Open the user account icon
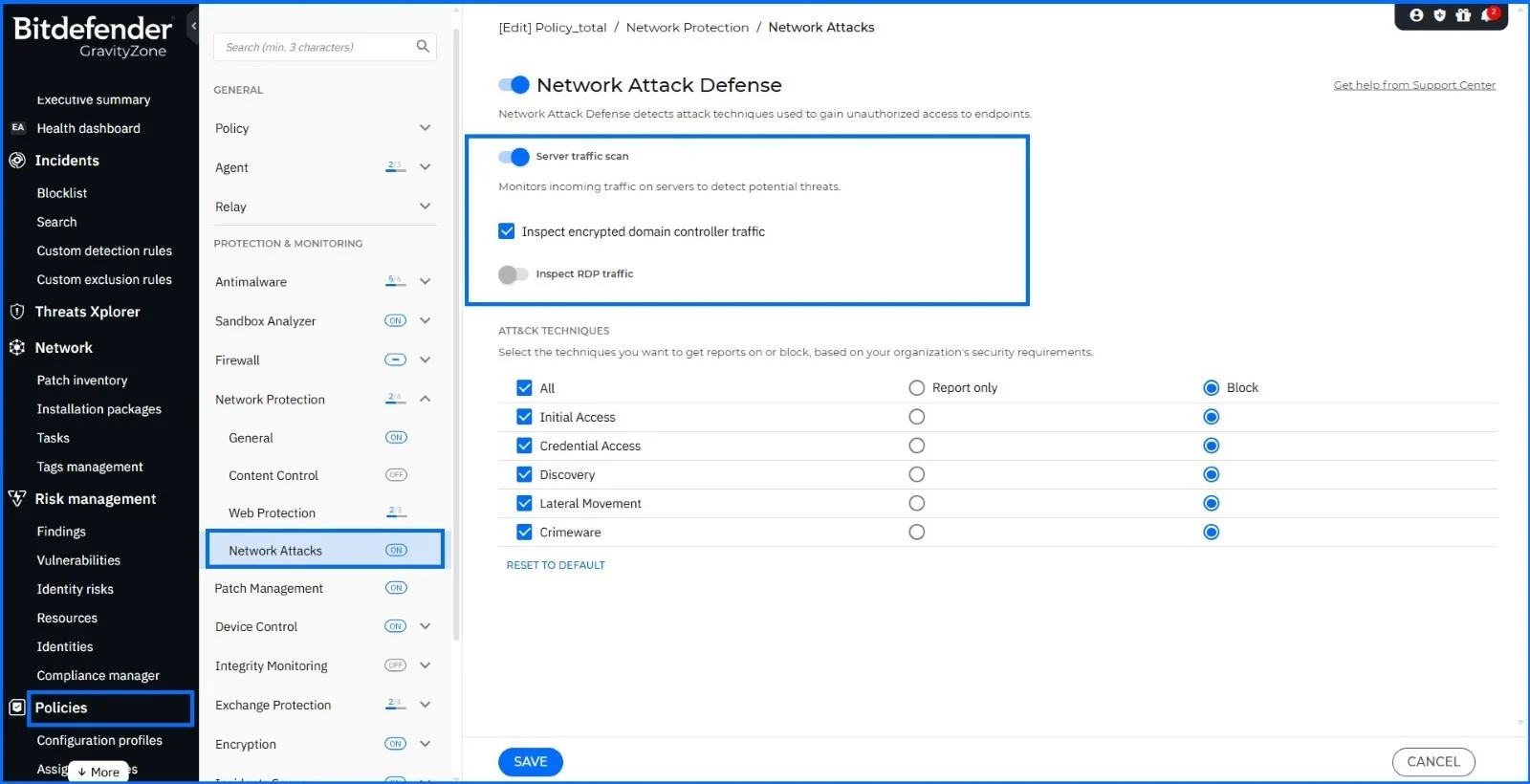 pos(1416,15)
